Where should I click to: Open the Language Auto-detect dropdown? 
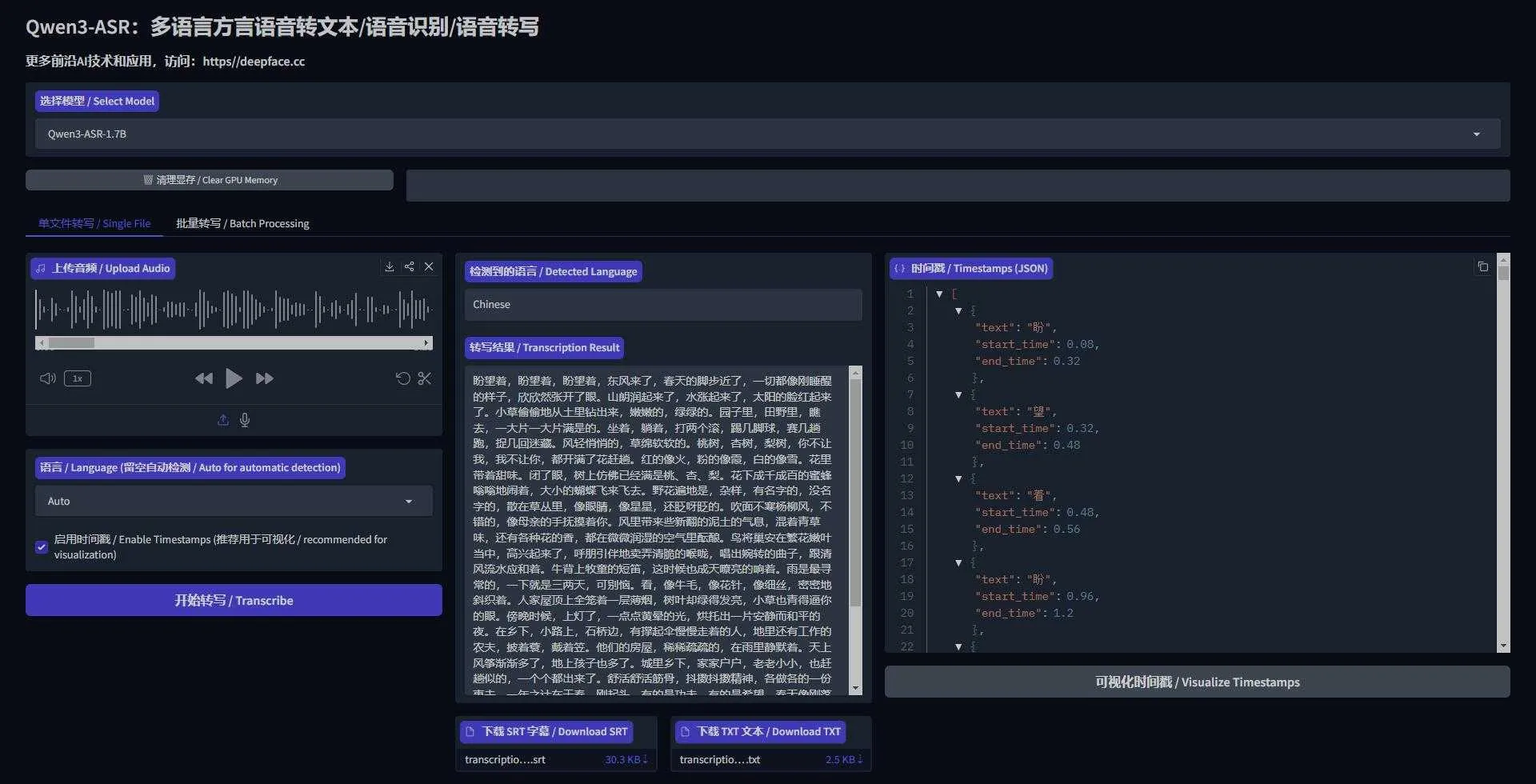tap(410, 501)
